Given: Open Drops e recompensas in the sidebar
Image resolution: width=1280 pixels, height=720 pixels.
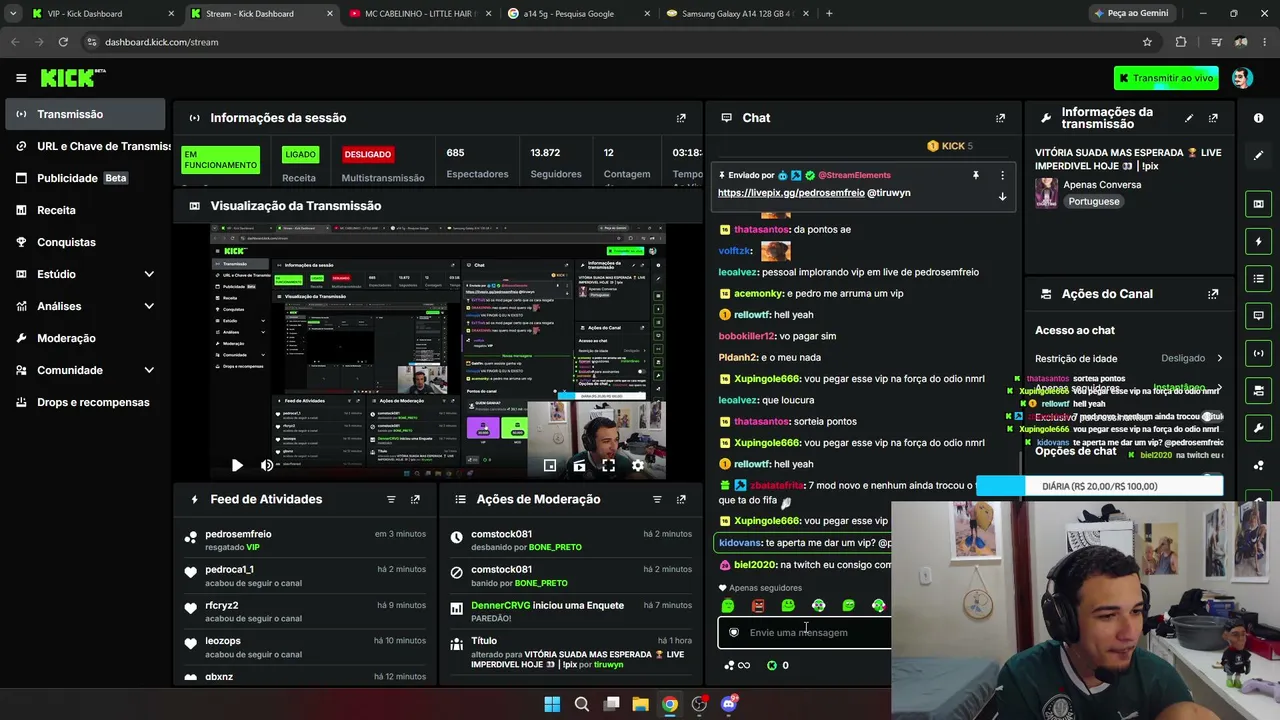Looking at the screenshot, I should pos(84,402).
